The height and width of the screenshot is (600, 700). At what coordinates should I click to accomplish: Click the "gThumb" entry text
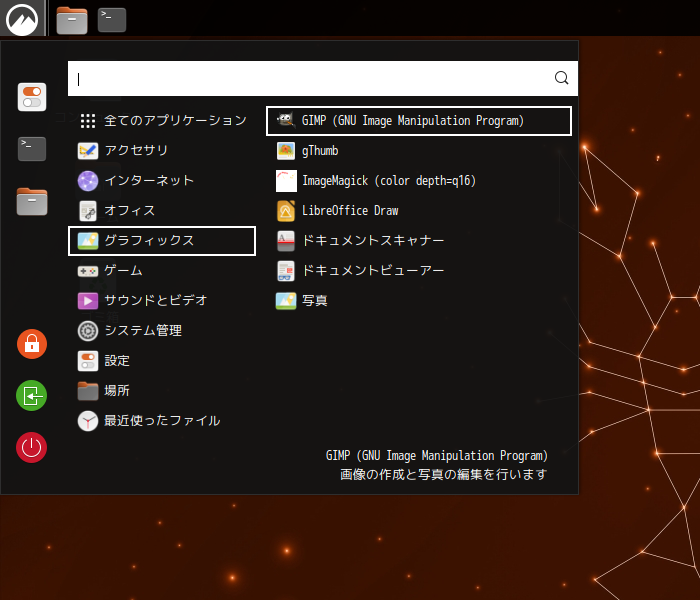pos(320,151)
